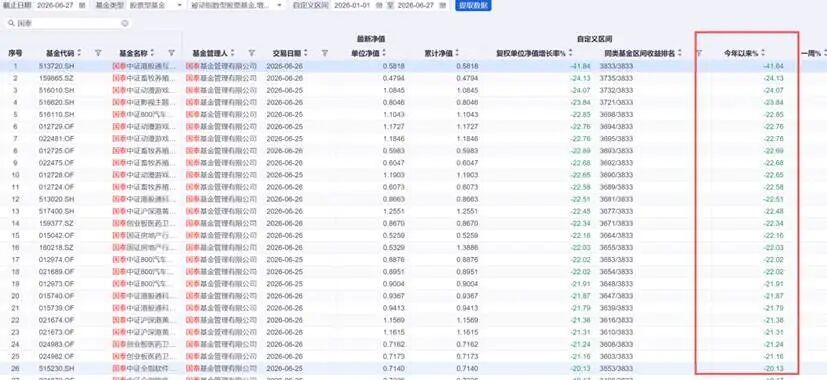Open calendar icon of custom range end date
Screen dimensions: 827x380
pyautogui.click(x=444, y=5)
